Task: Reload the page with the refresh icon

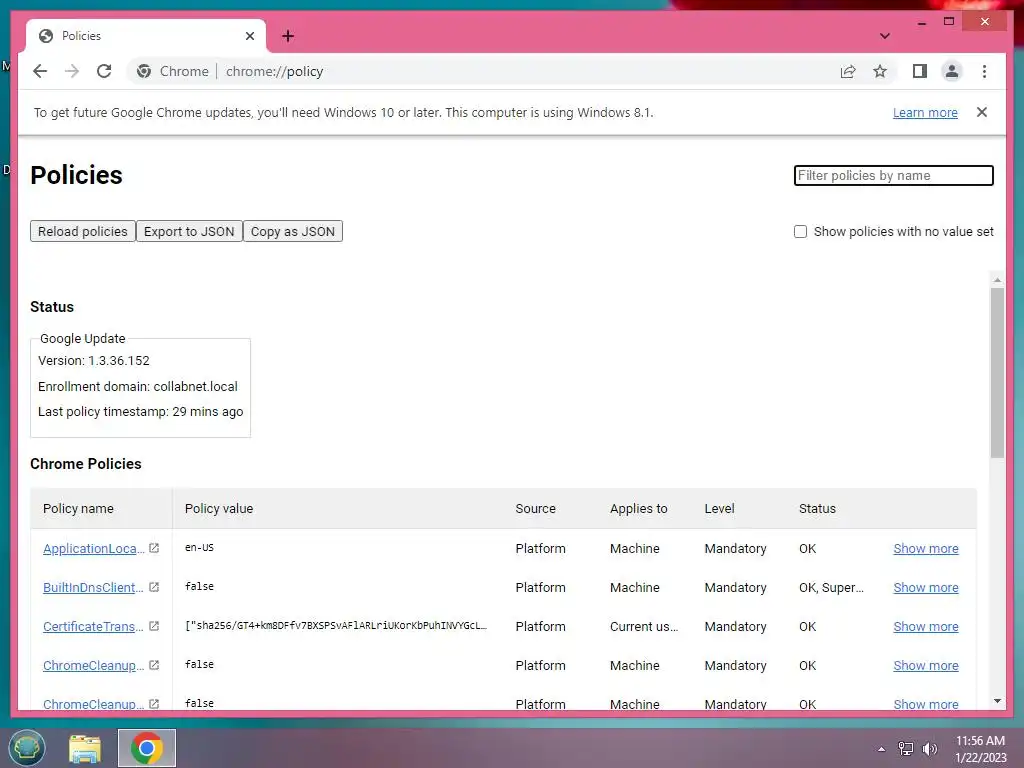Action: point(104,71)
